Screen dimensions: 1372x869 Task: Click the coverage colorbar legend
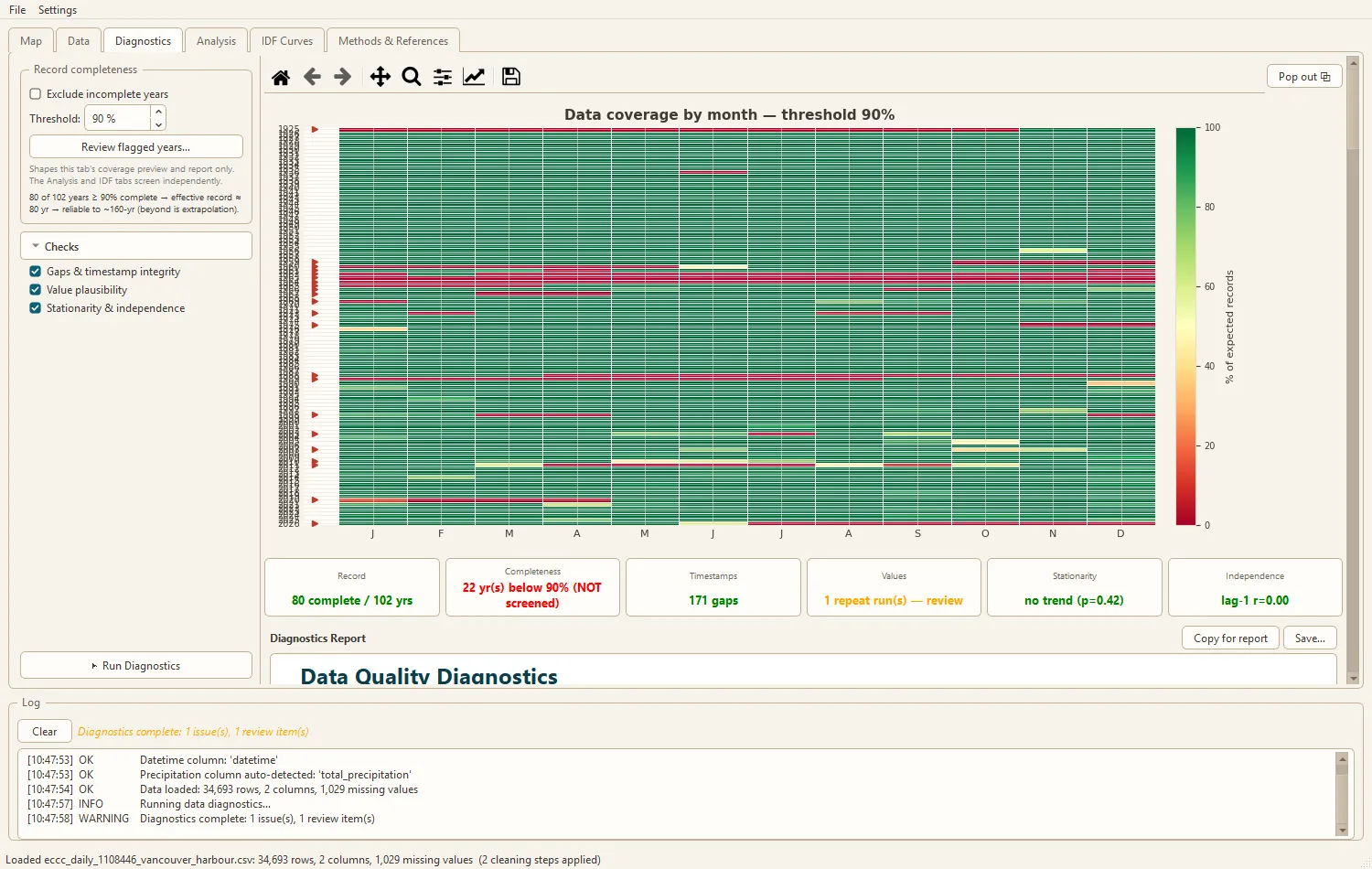1185,327
